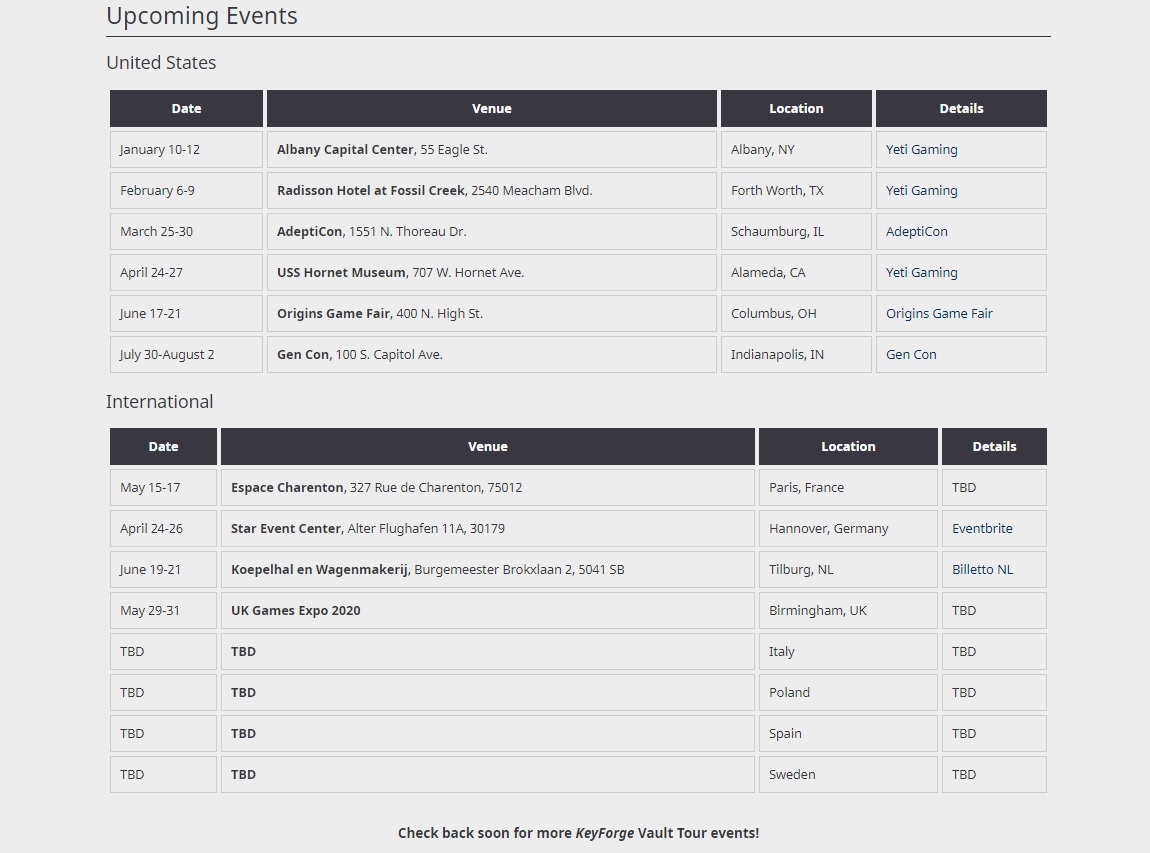Click the April 24-27 date cell
This screenshot has height=853, width=1150.
point(186,273)
